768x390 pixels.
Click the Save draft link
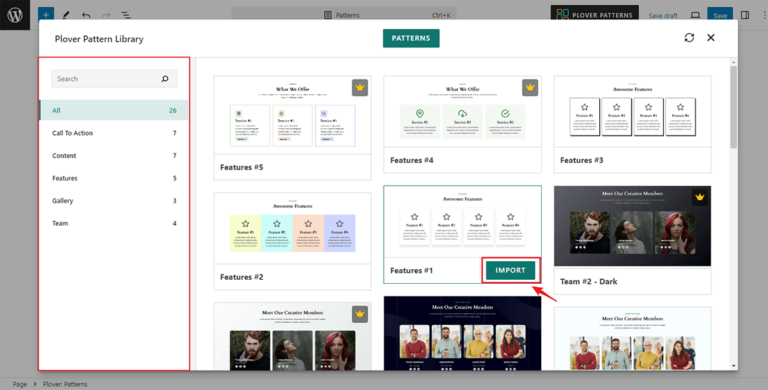[x=663, y=16]
